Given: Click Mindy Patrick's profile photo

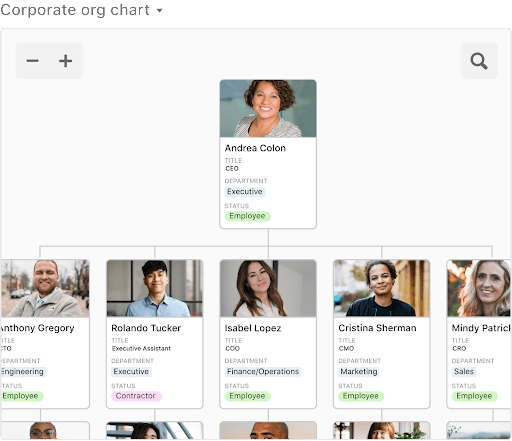Looking at the screenshot, I should (x=479, y=288).
